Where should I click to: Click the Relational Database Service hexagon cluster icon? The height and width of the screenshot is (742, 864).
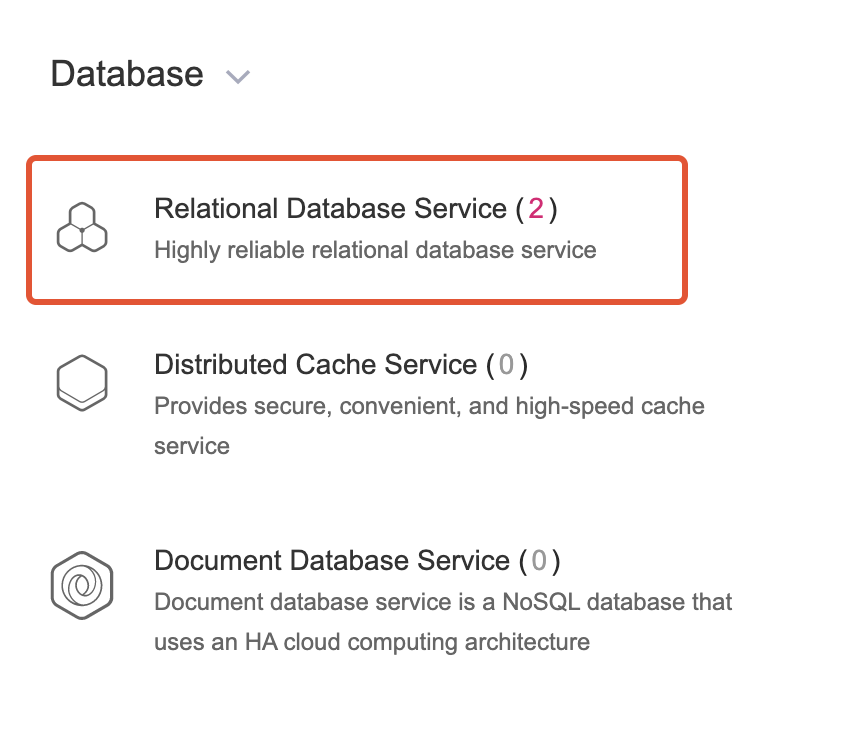click(x=82, y=228)
